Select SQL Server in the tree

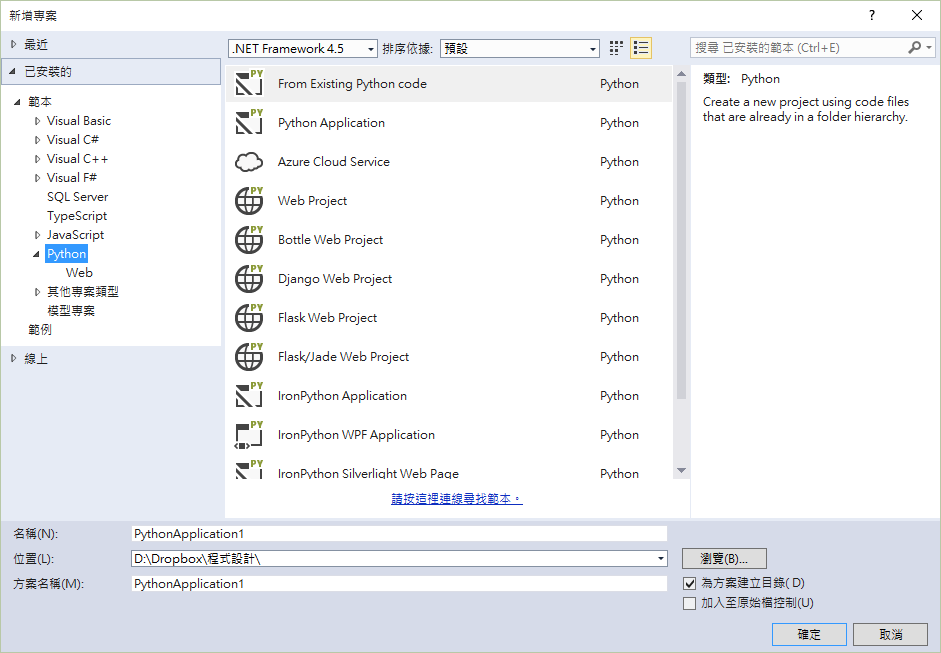pyautogui.click(x=77, y=197)
